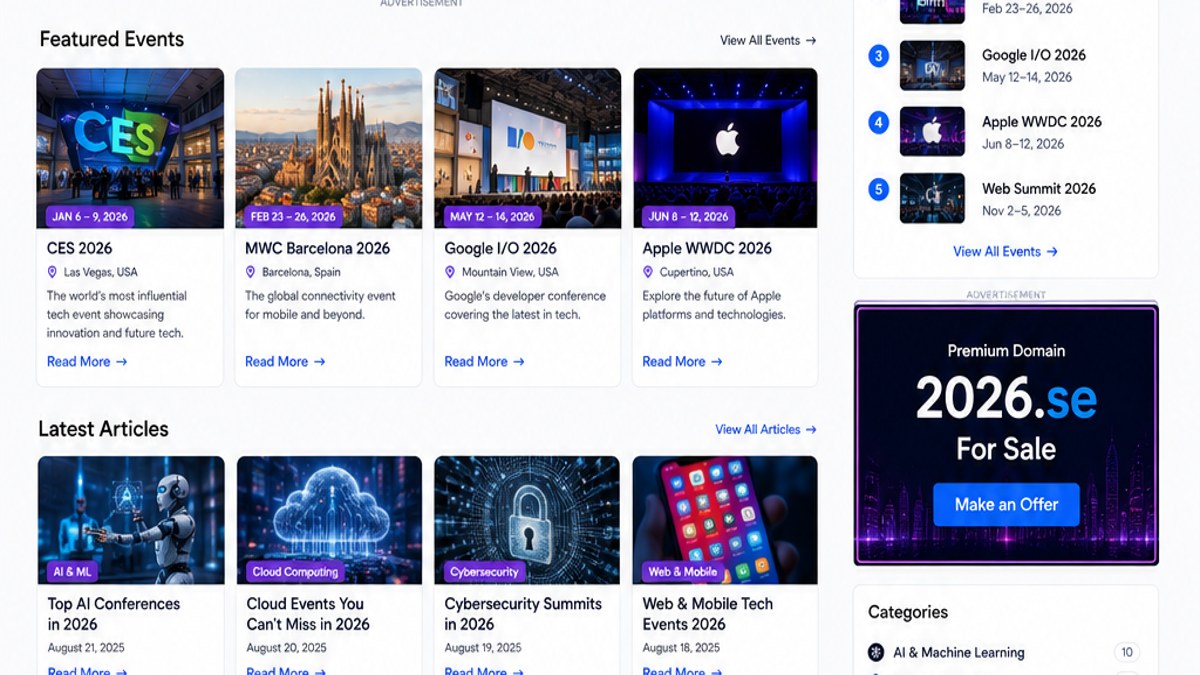The width and height of the screenshot is (1200, 675).
Task: Click the number 4 rank badge in sidebar
Action: (878, 123)
